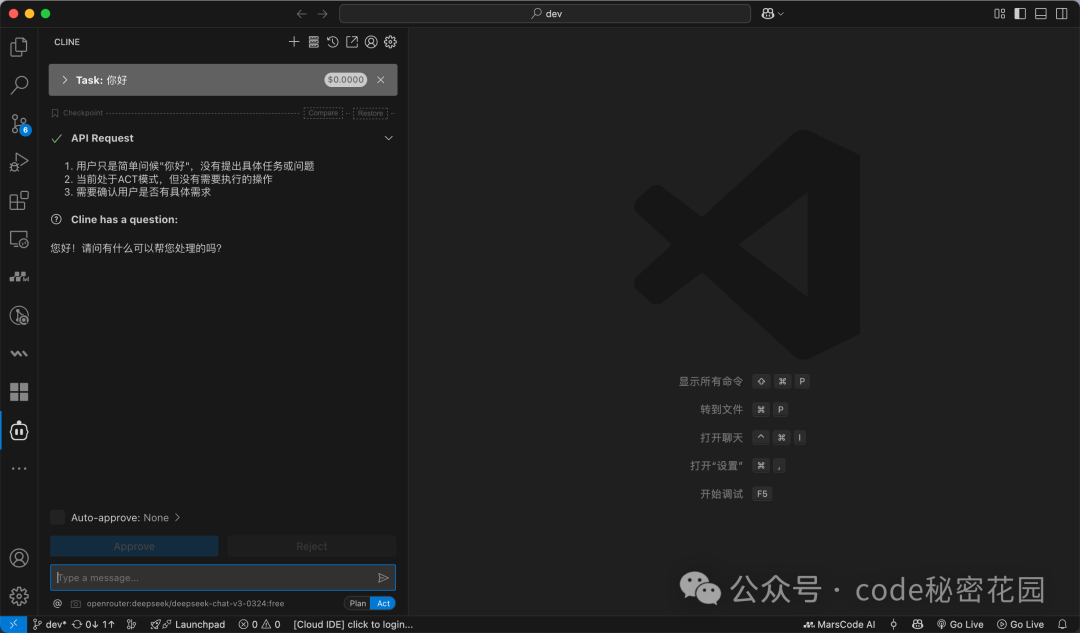Expand the Task: 你好 header
Viewport: 1080px width, 633px height.
tap(63, 79)
